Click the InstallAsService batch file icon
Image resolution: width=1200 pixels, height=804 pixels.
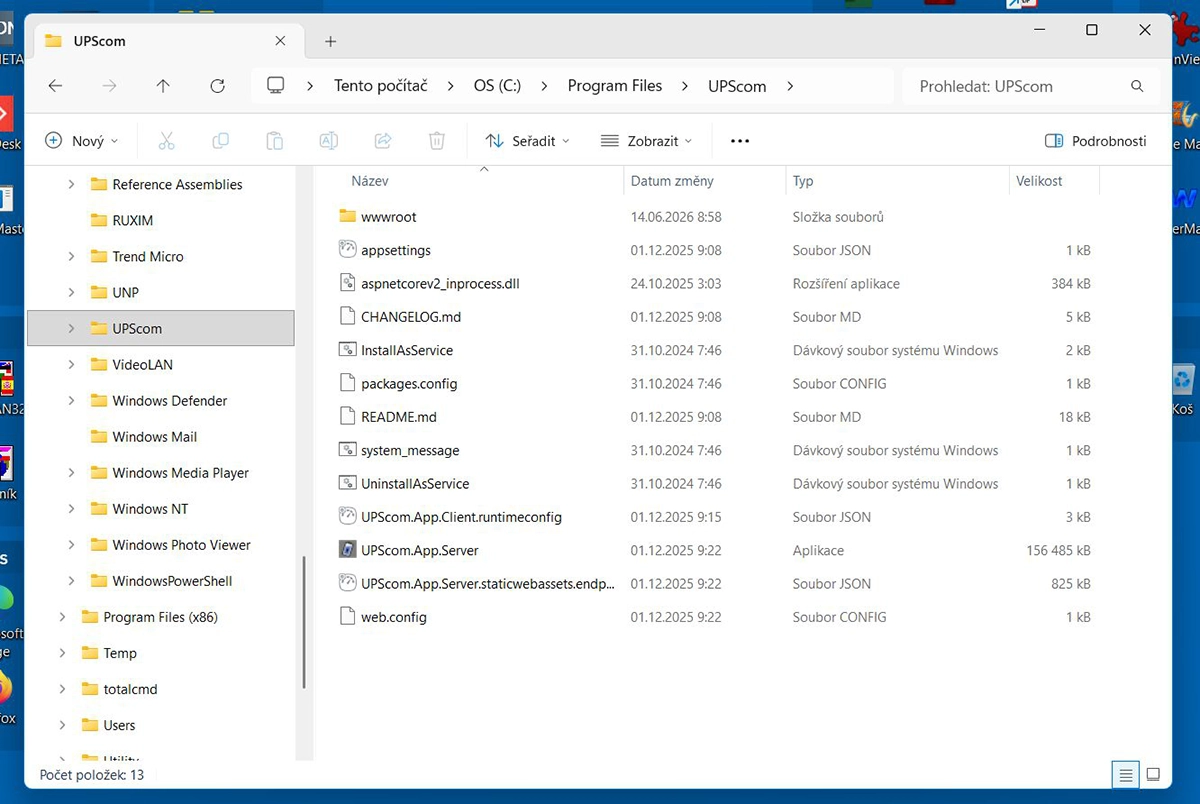point(347,350)
